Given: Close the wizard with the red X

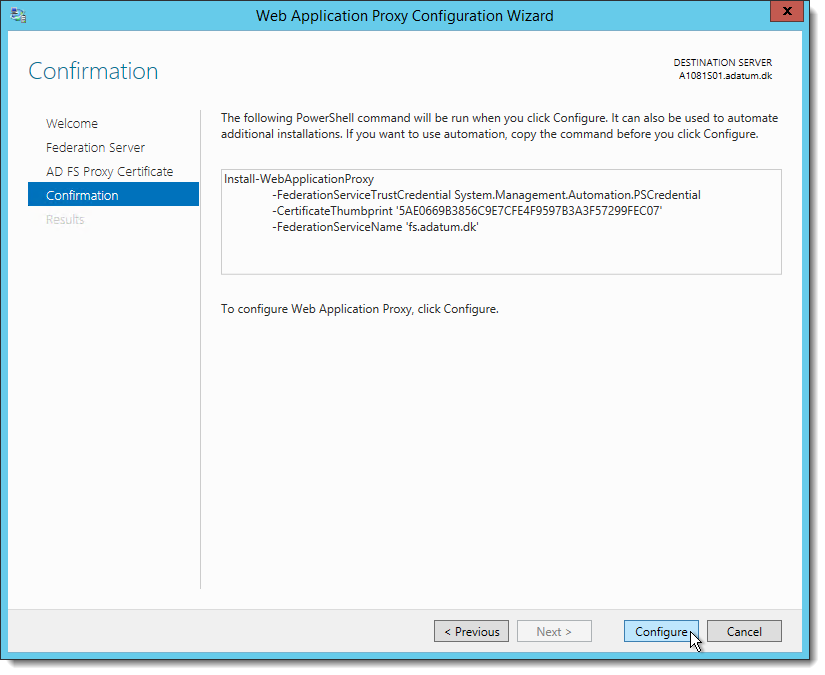Looking at the screenshot, I should pyautogui.click(x=787, y=11).
